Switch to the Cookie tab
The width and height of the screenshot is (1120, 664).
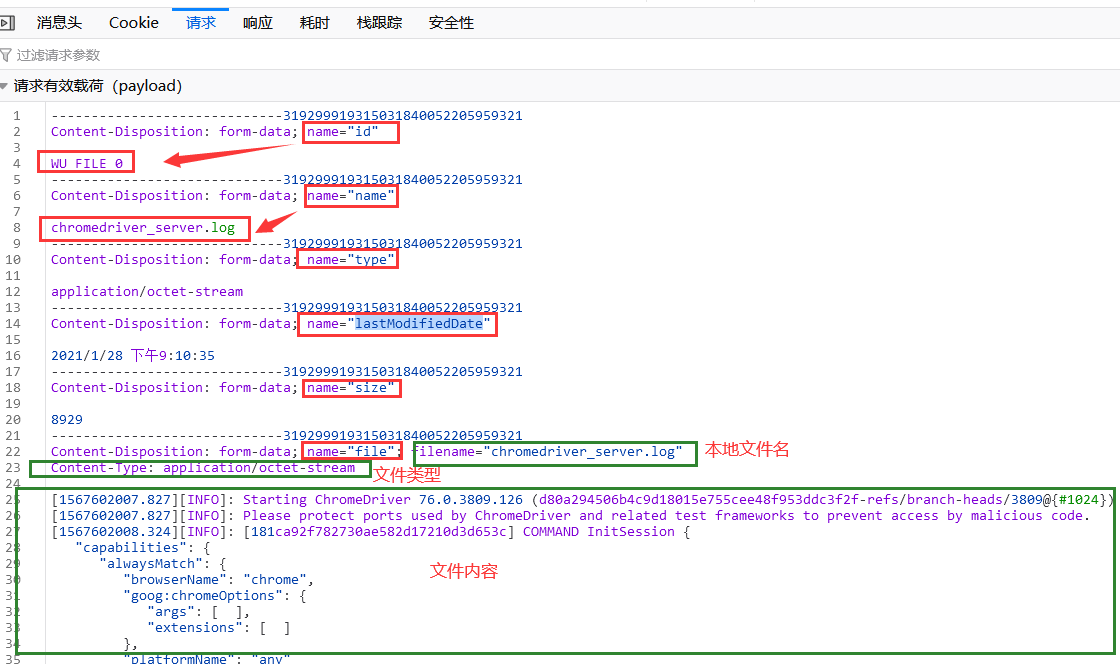click(134, 22)
